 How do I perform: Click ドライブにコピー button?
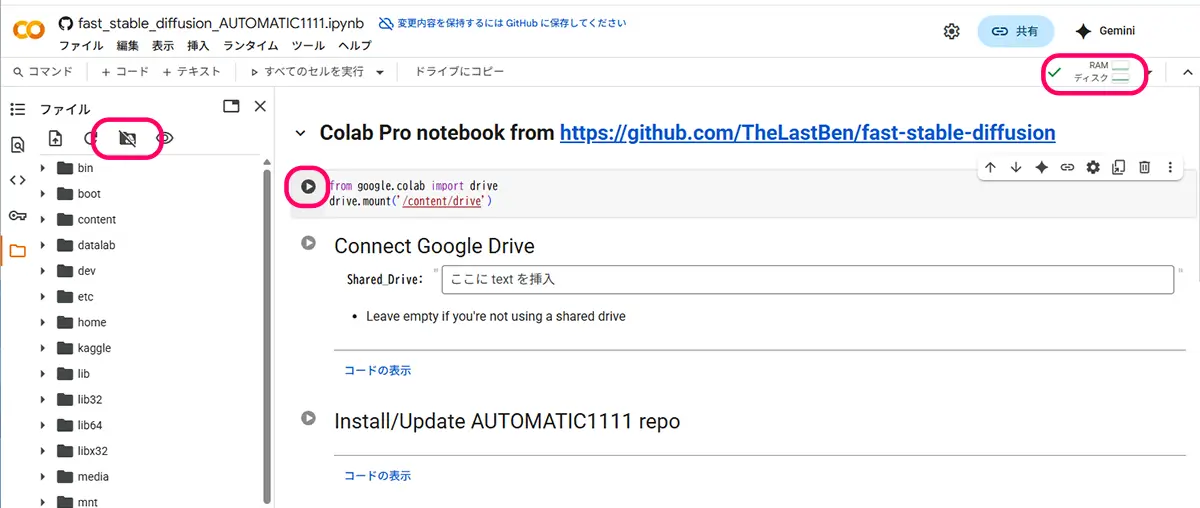tap(459, 72)
